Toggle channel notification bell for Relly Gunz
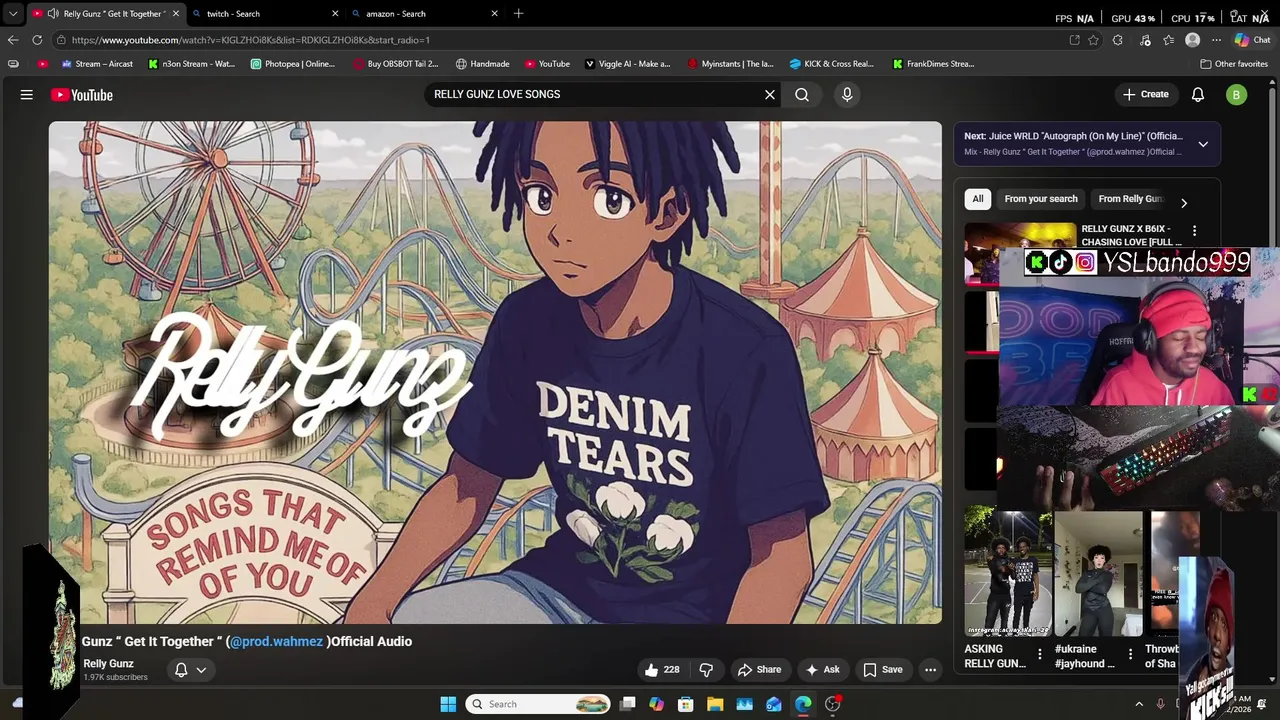 coord(181,670)
